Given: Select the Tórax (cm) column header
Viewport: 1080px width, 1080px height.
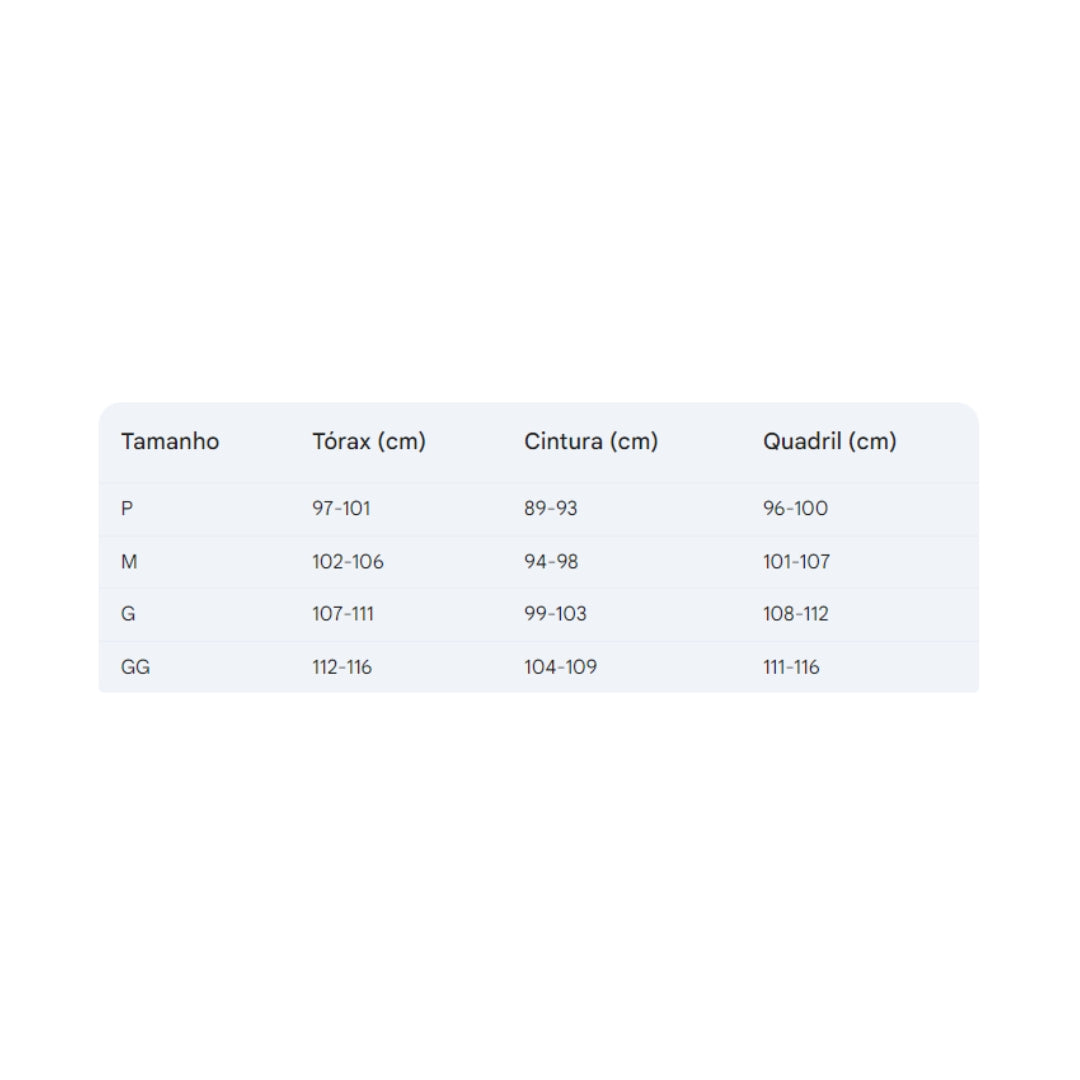Looking at the screenshot, I should (369, 441).
